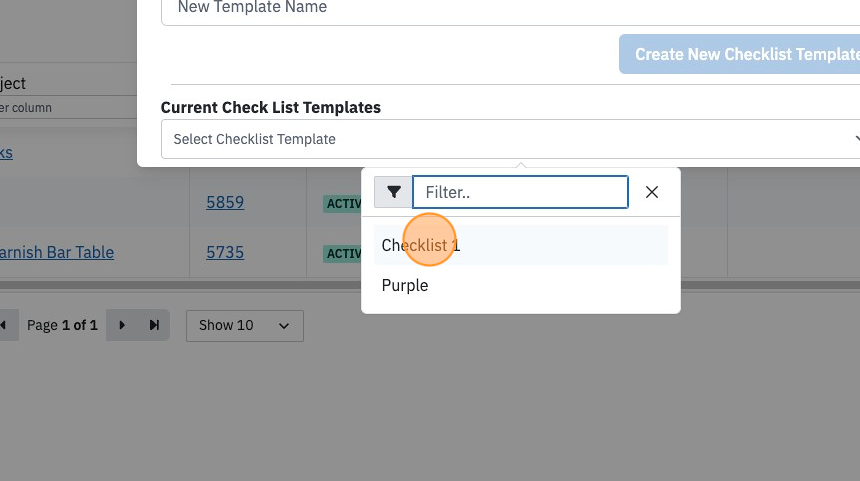This screenshot has width=860, height=481.
Task: Click Create New Checklist Template button
Action: [x=739, y=54]
